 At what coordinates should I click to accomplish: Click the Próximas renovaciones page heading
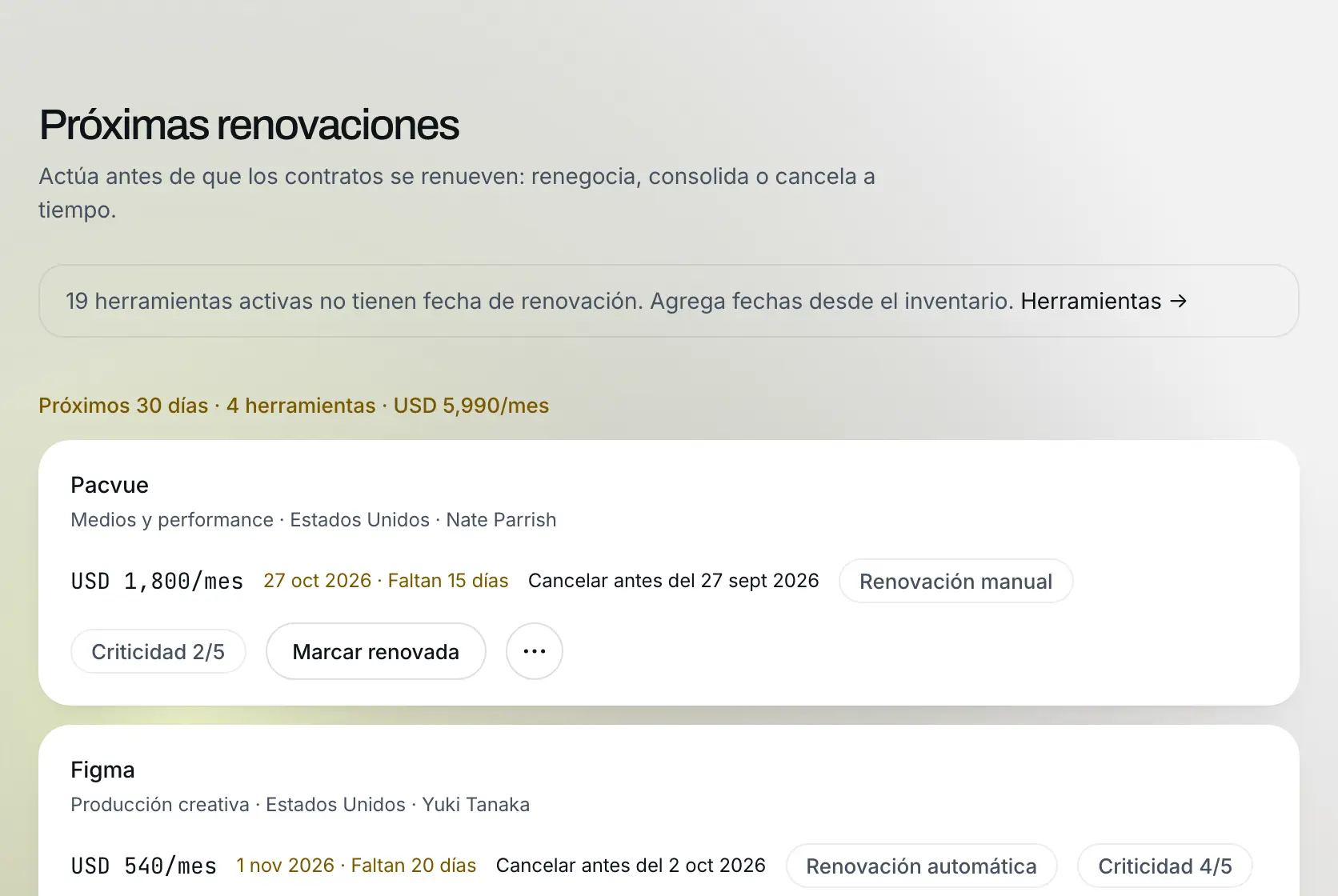pyautogui.click(x=249, y=125)
